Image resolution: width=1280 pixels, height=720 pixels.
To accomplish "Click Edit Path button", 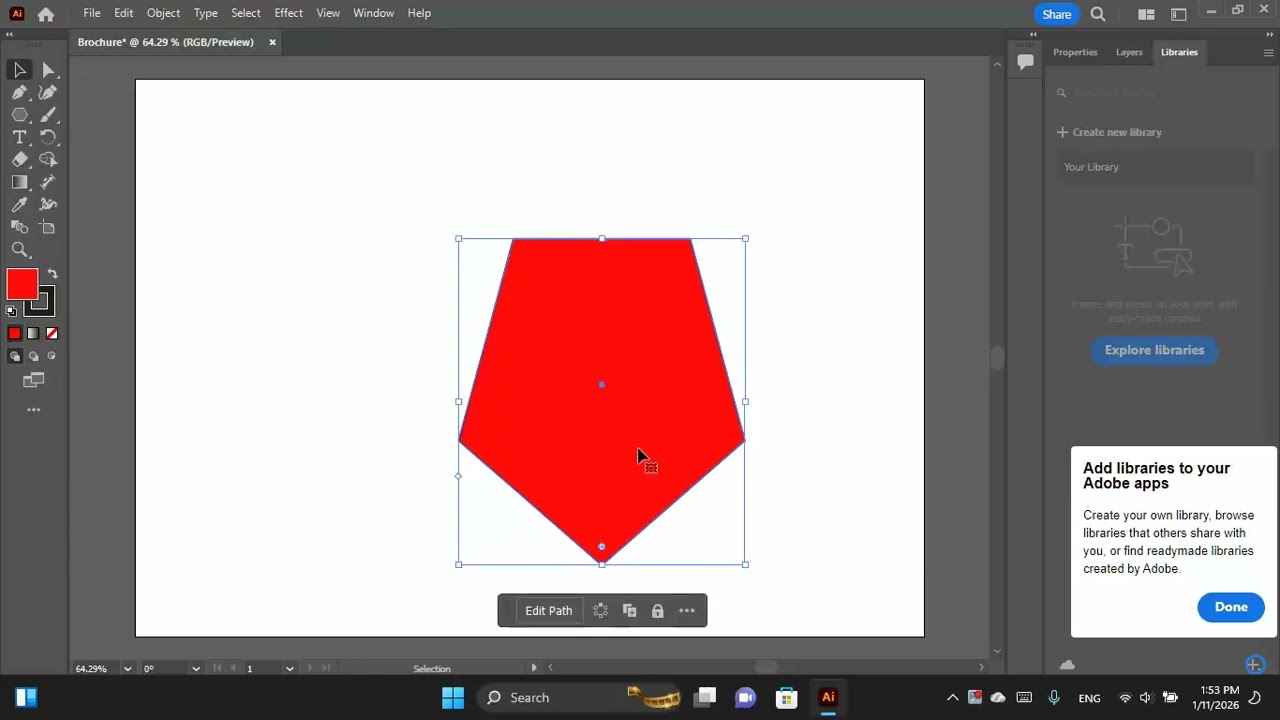I will click(x=549, y=611).
